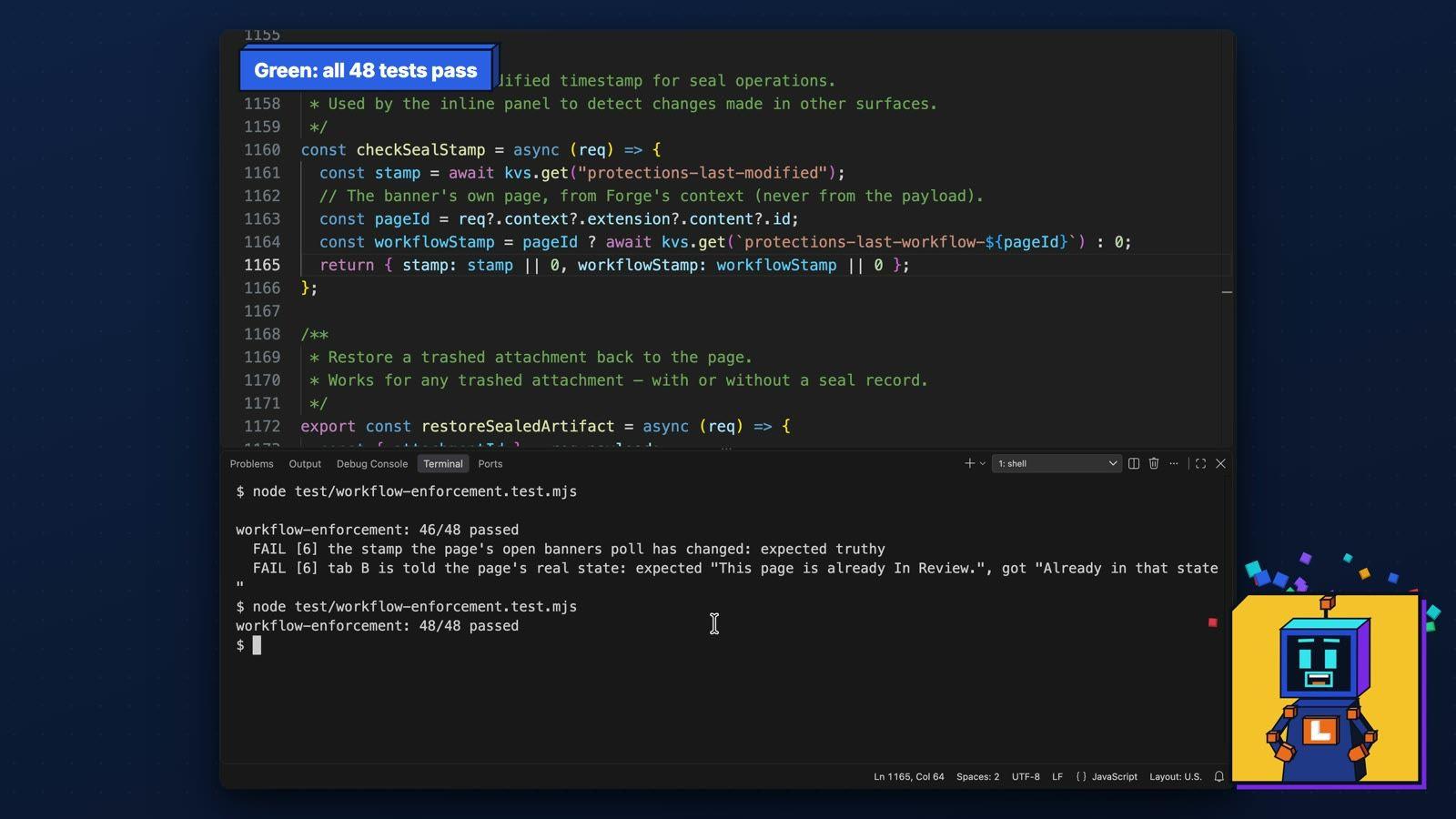Click the 'workflowStamp' constant on line 1164

(x=434, y=242)
